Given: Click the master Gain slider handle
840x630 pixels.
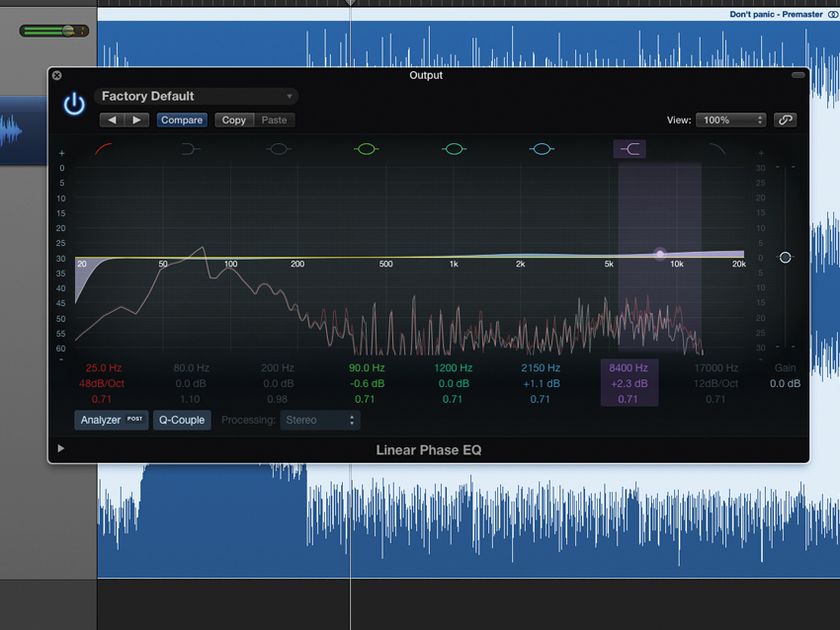Looking at the screenshot, I should point(785,257).
